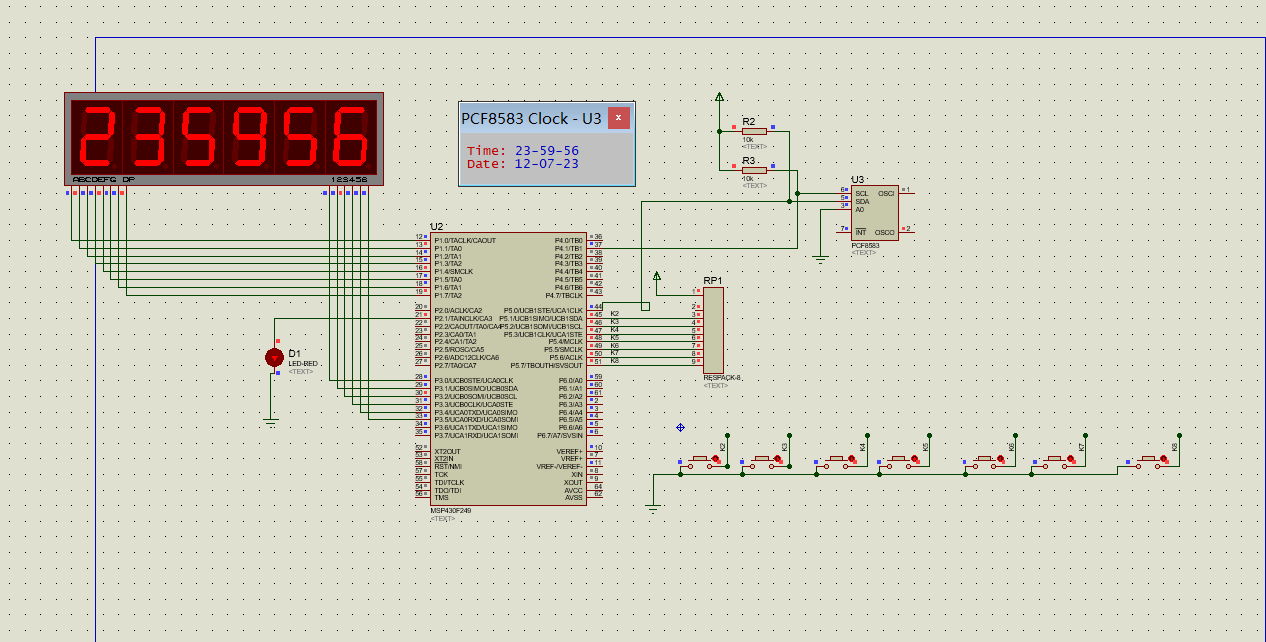
Task: Click the ABCDEFG DP segment label
Action: pos(104,180)
